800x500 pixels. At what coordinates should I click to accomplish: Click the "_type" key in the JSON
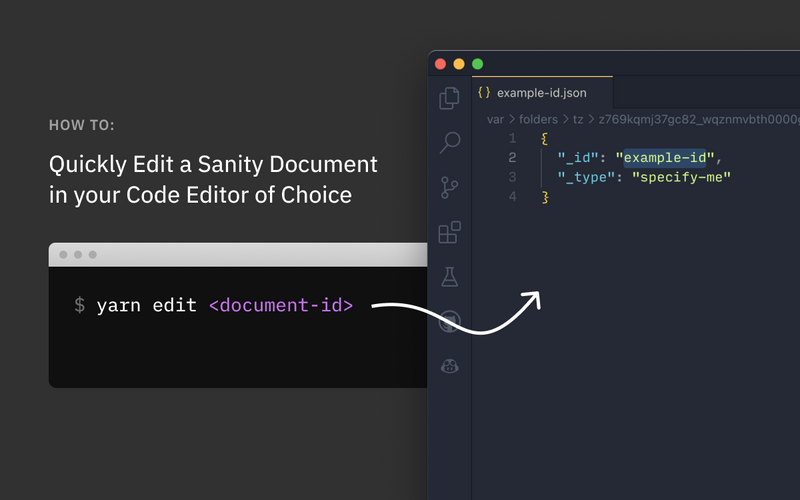[586, 177]
